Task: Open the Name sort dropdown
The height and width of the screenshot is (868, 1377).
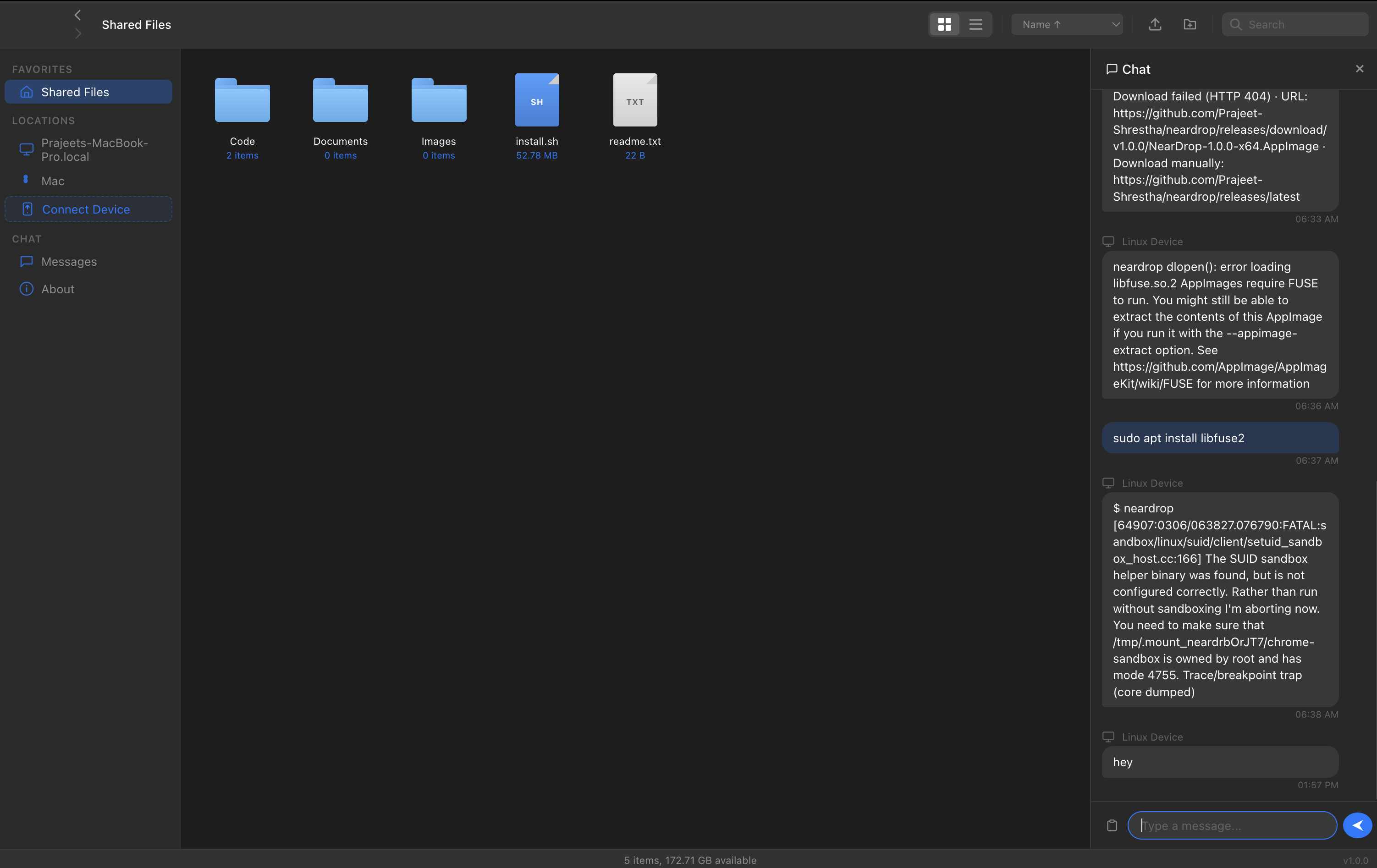Action: click(x=1067, y=24)
